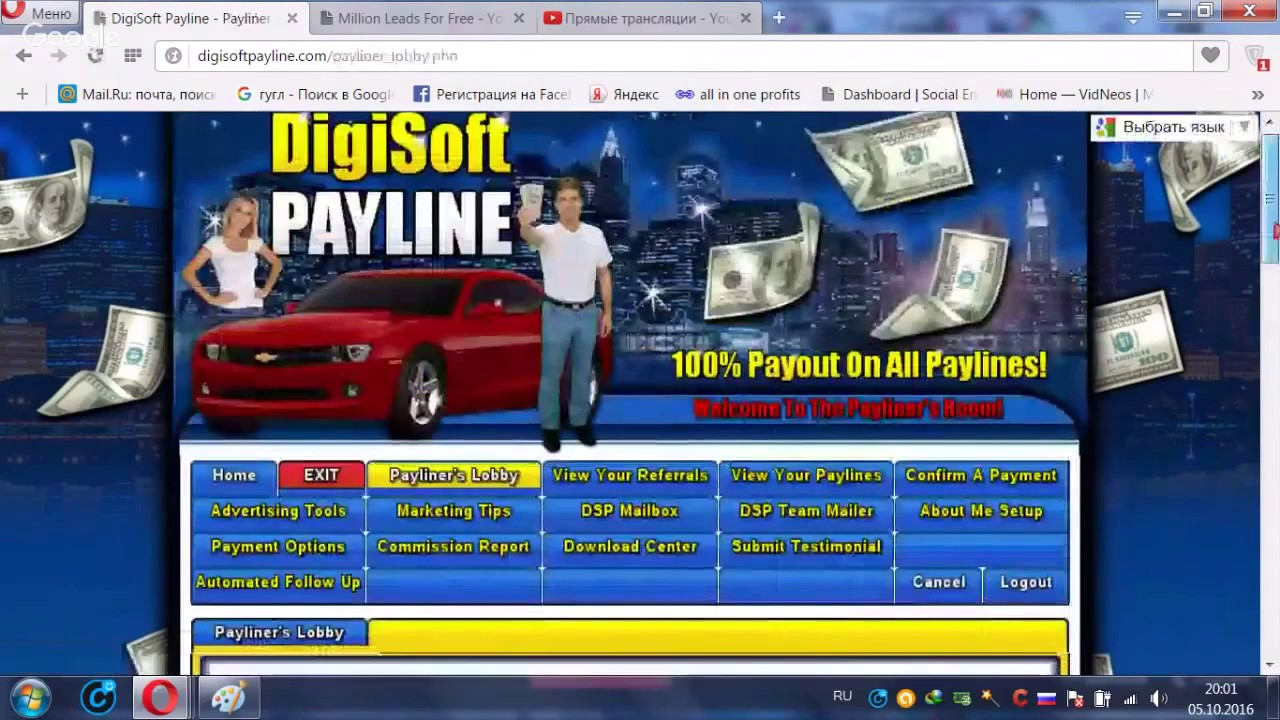The height and width of the screenshot is (720, 1280).
Task: Open DSP Team Mailer
Action: coord(806,510)
